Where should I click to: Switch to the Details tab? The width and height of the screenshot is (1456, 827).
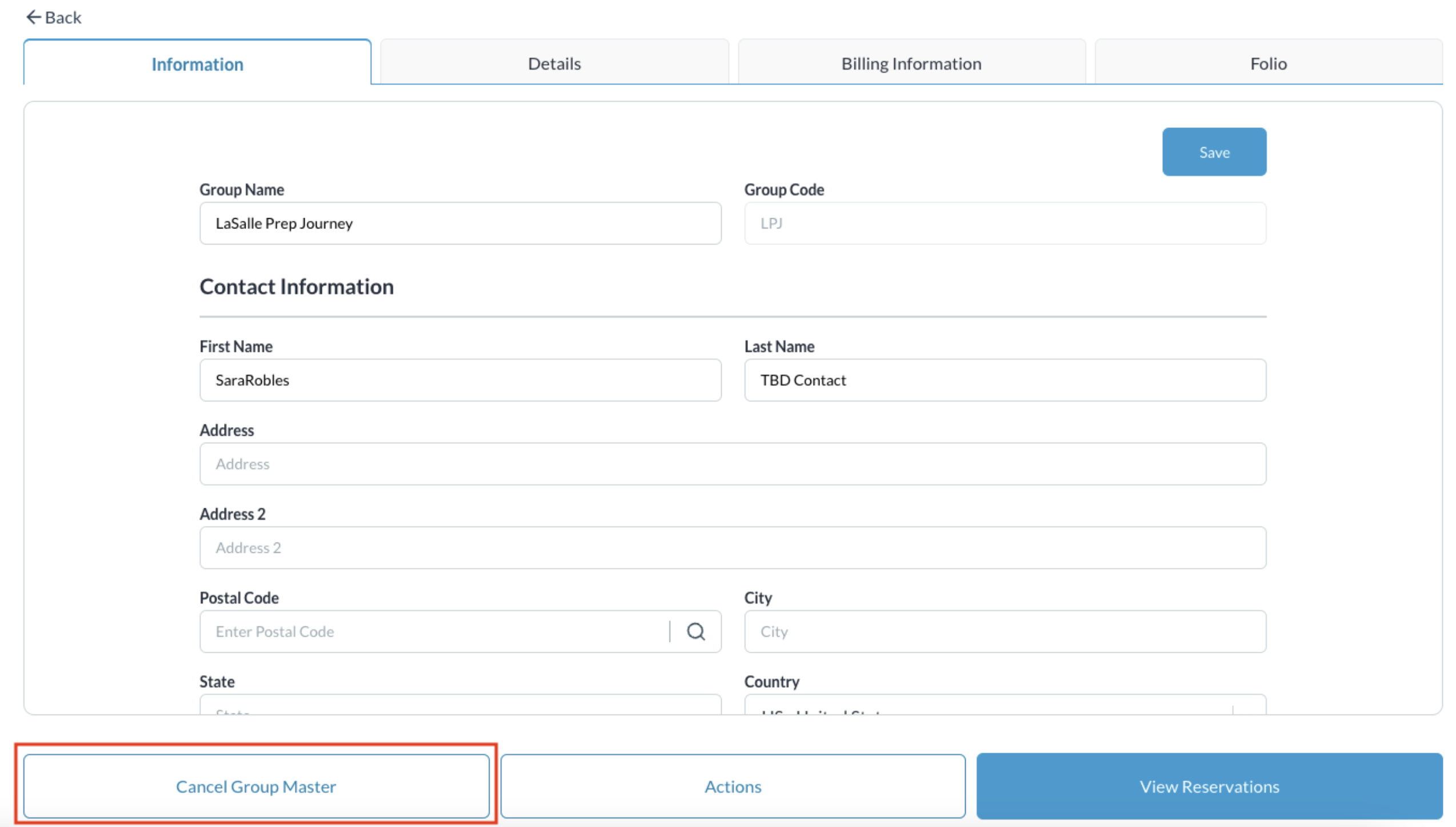point(554,63)
